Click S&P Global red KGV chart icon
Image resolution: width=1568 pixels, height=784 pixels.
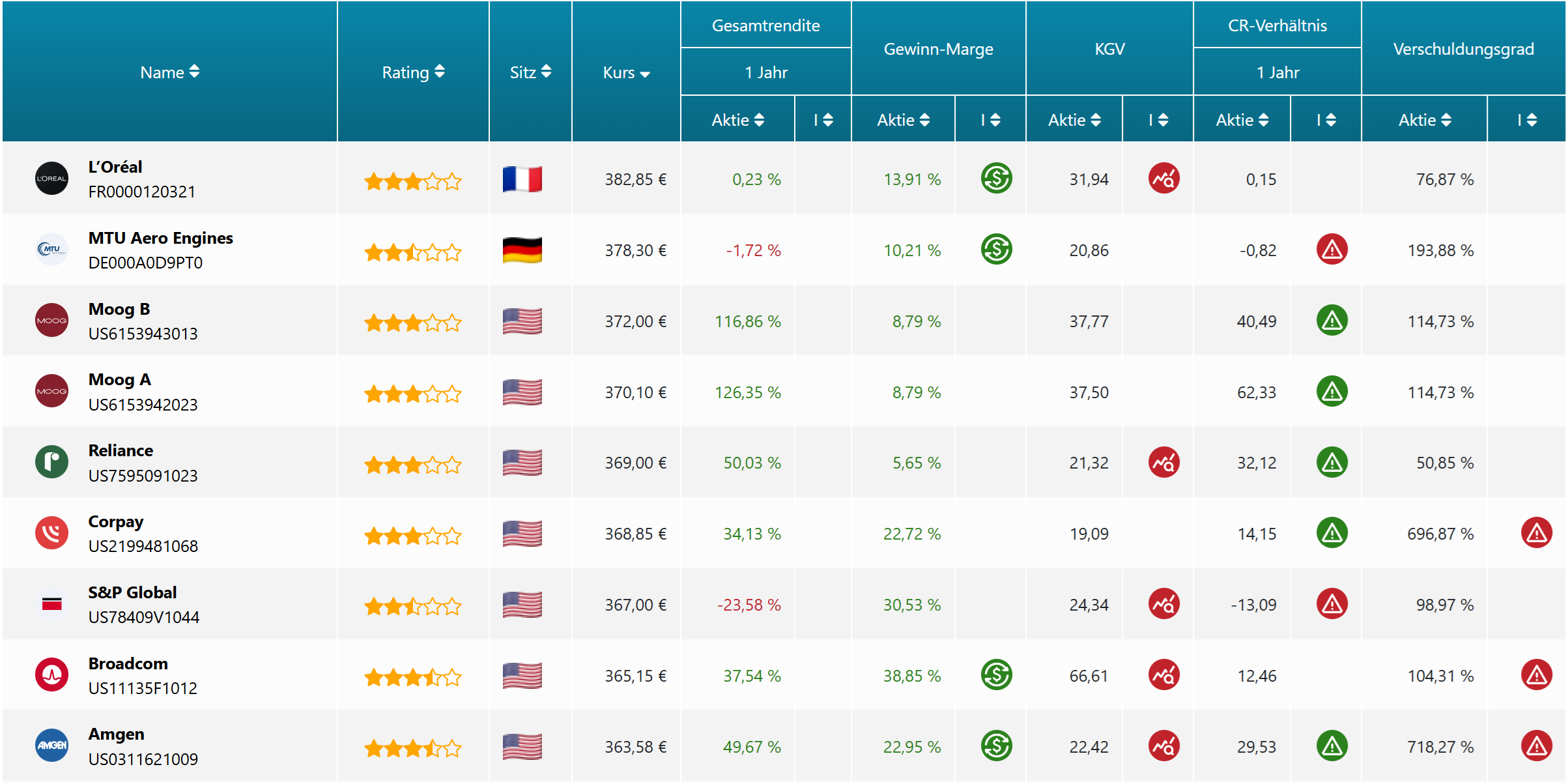click(x=1163, y=604)
